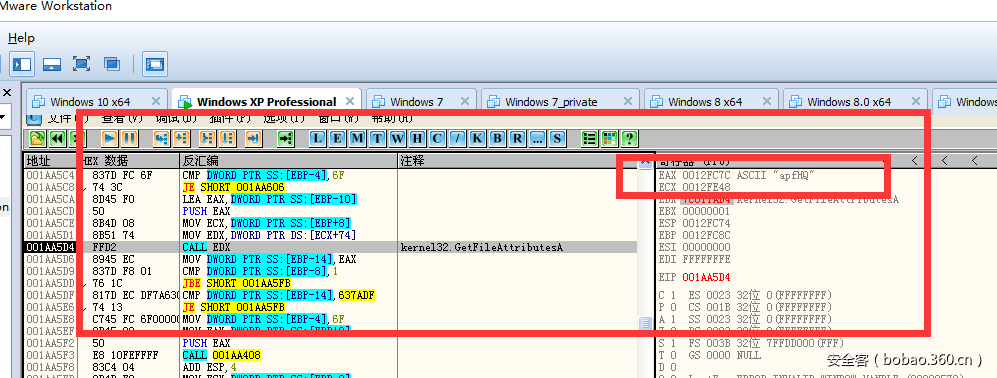This screenshot has width=997, height=378.
Task: Click the 注释 comment column header
Action: [518, 161]
